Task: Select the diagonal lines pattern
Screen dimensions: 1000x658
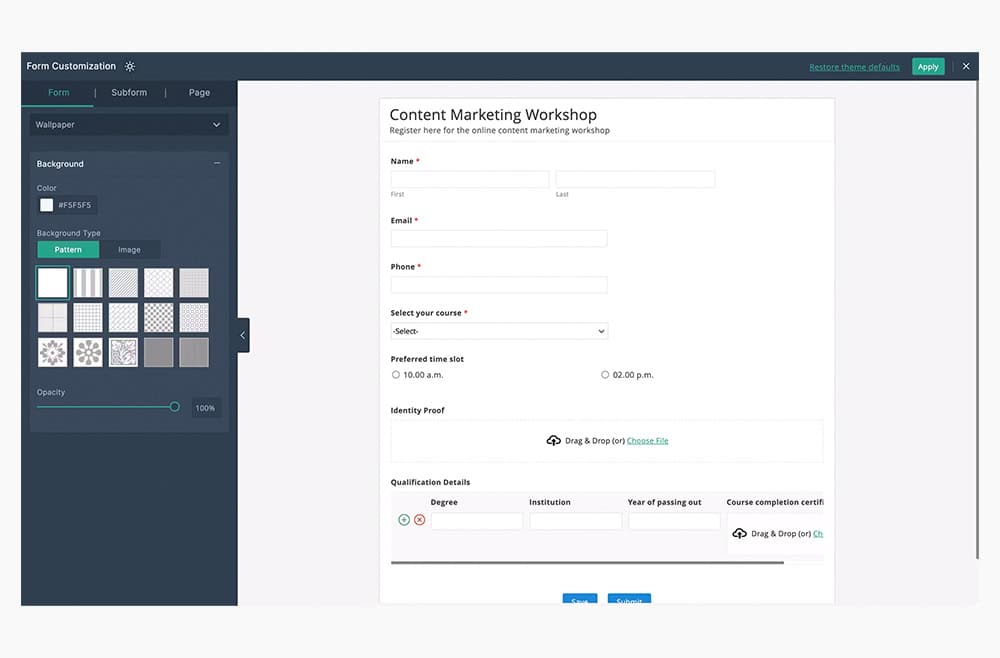Action: 123,282
